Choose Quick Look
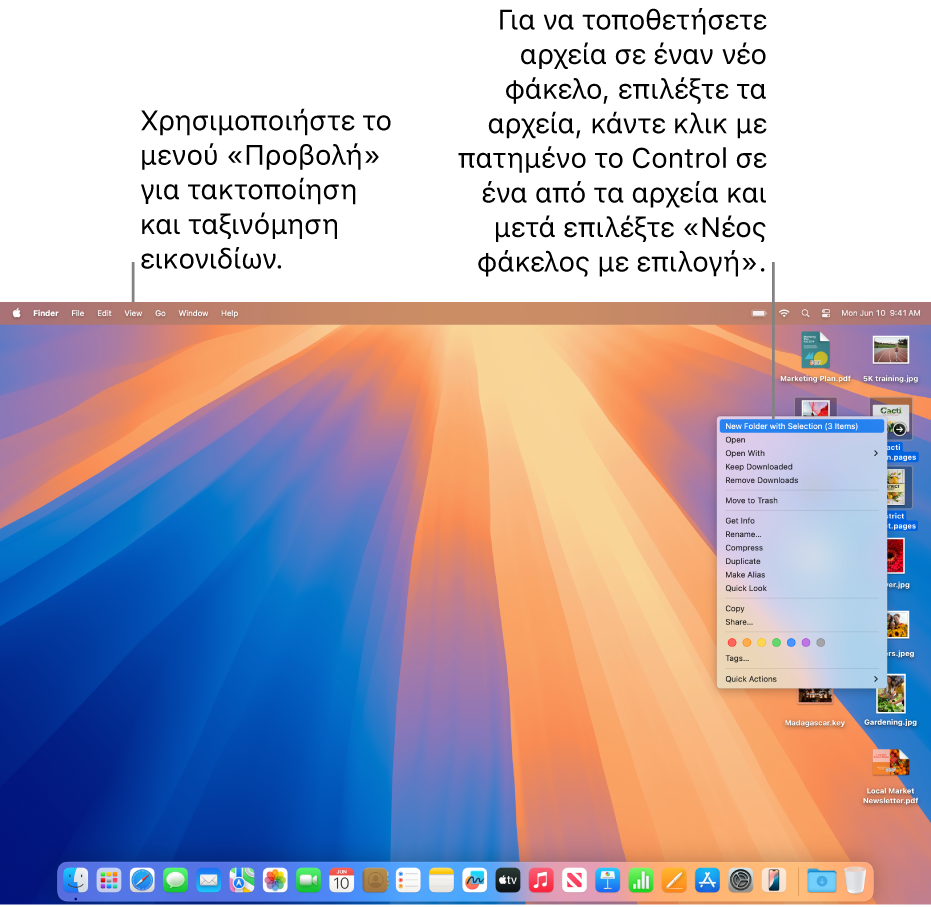Screen dimensions: 931x907 [x=802, y=588]
